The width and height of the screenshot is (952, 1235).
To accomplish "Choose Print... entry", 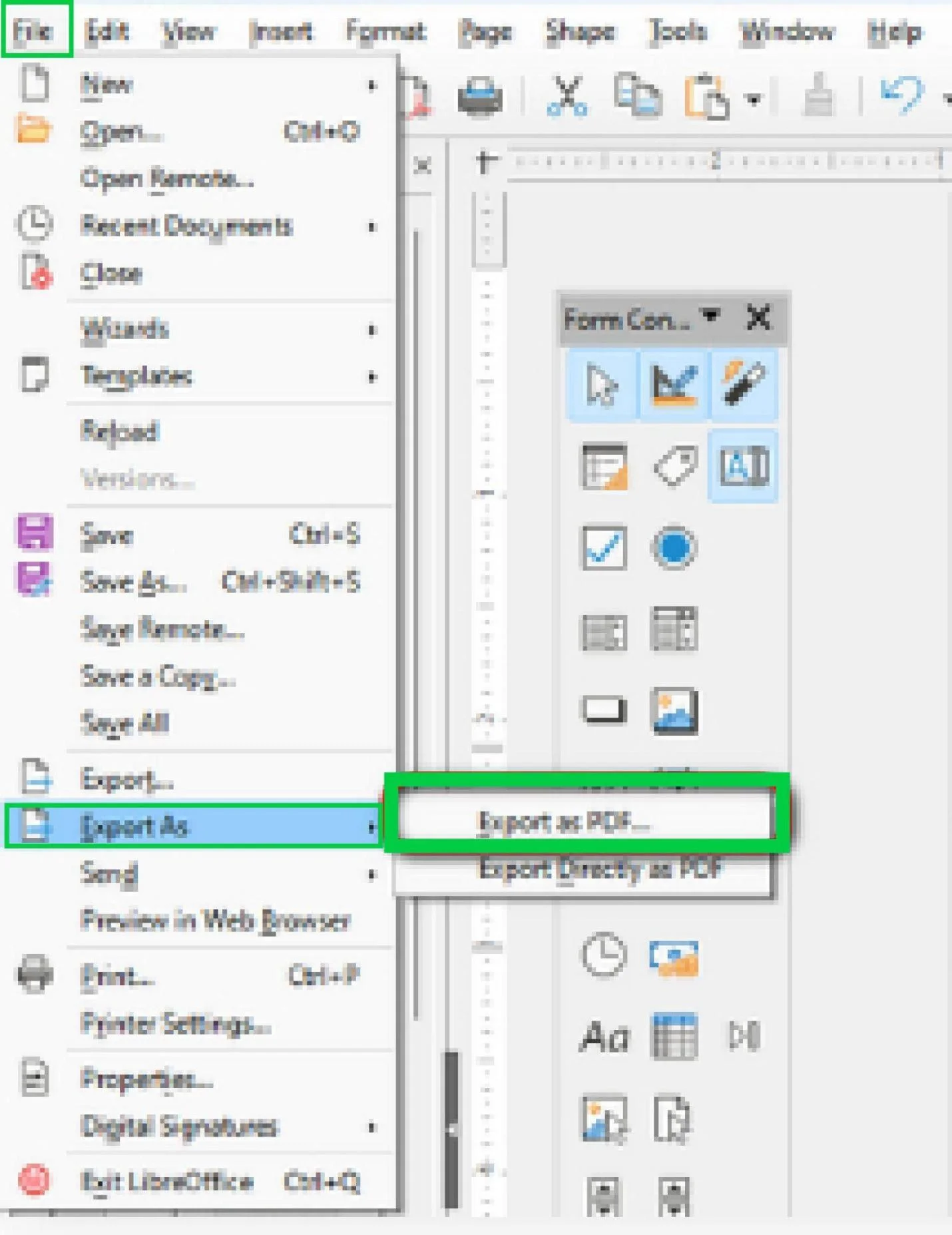I will [x=200, y=976].
